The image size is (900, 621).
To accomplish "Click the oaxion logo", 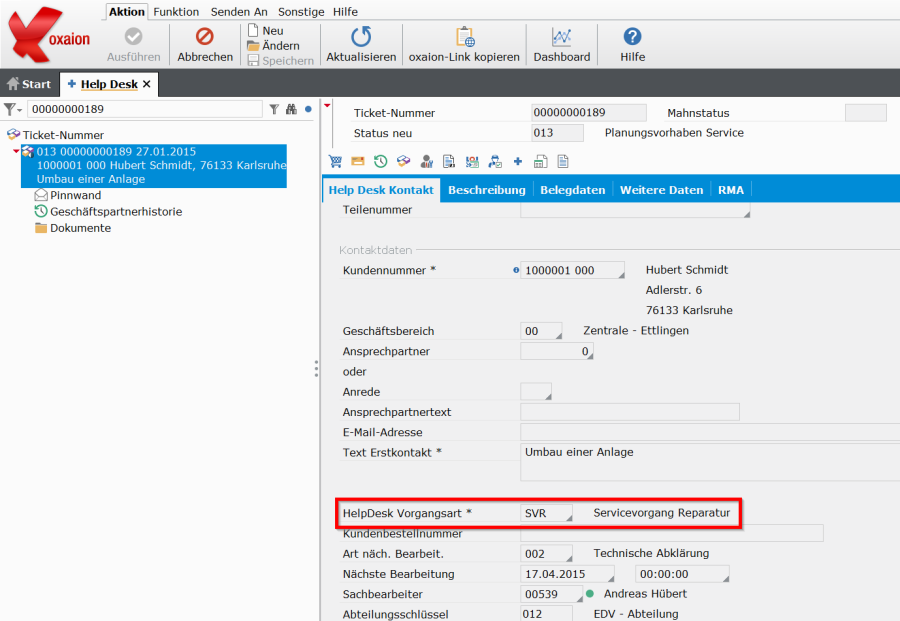I will (x=50, y=36).
